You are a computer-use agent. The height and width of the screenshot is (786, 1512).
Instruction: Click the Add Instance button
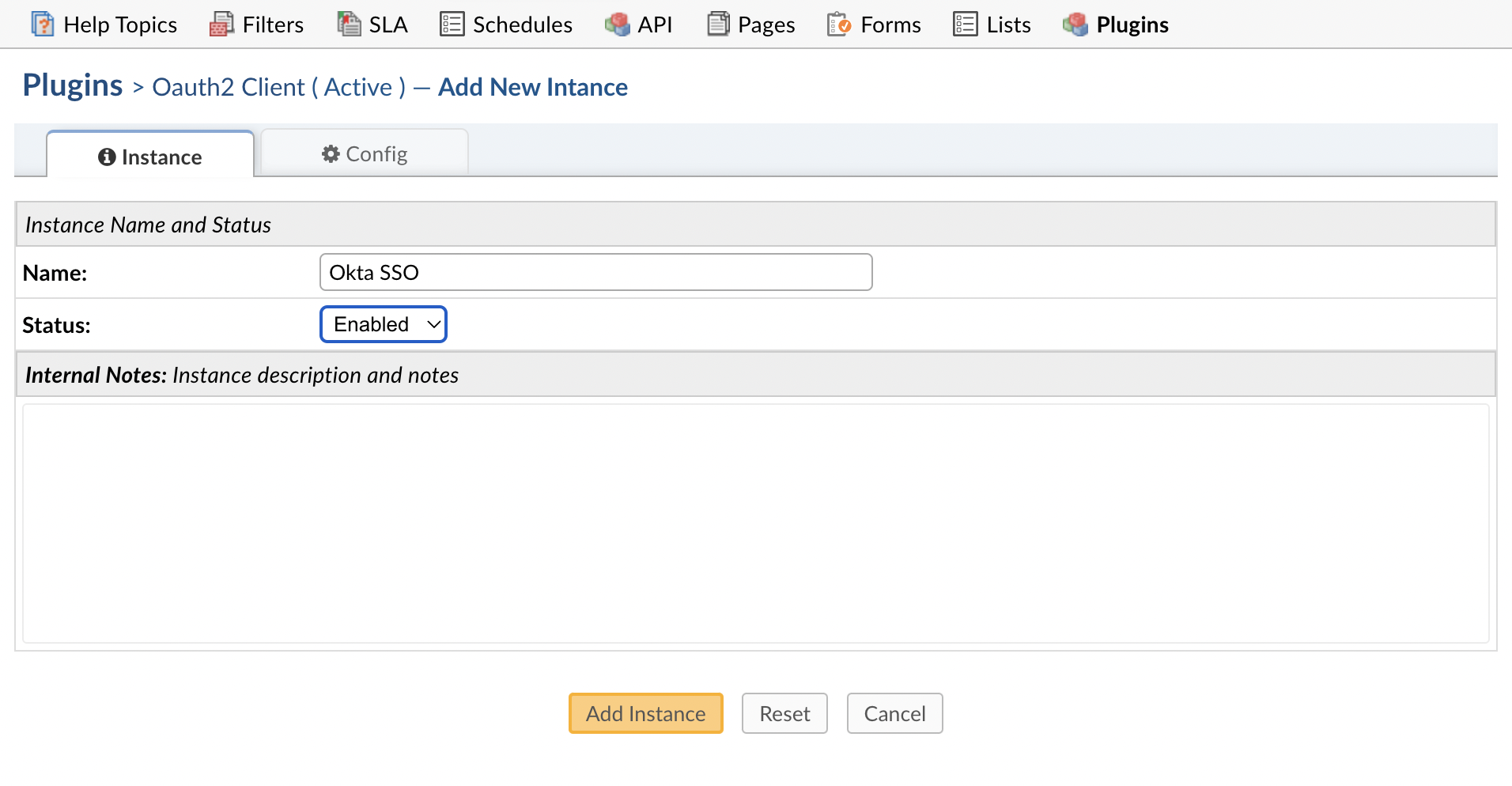tap(645, 712)
